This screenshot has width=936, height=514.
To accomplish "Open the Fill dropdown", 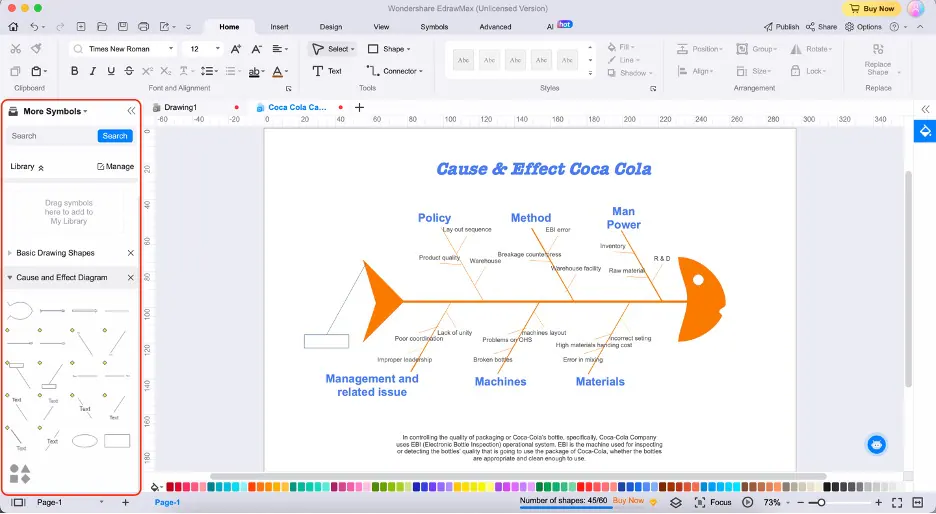I will (621, 47).
